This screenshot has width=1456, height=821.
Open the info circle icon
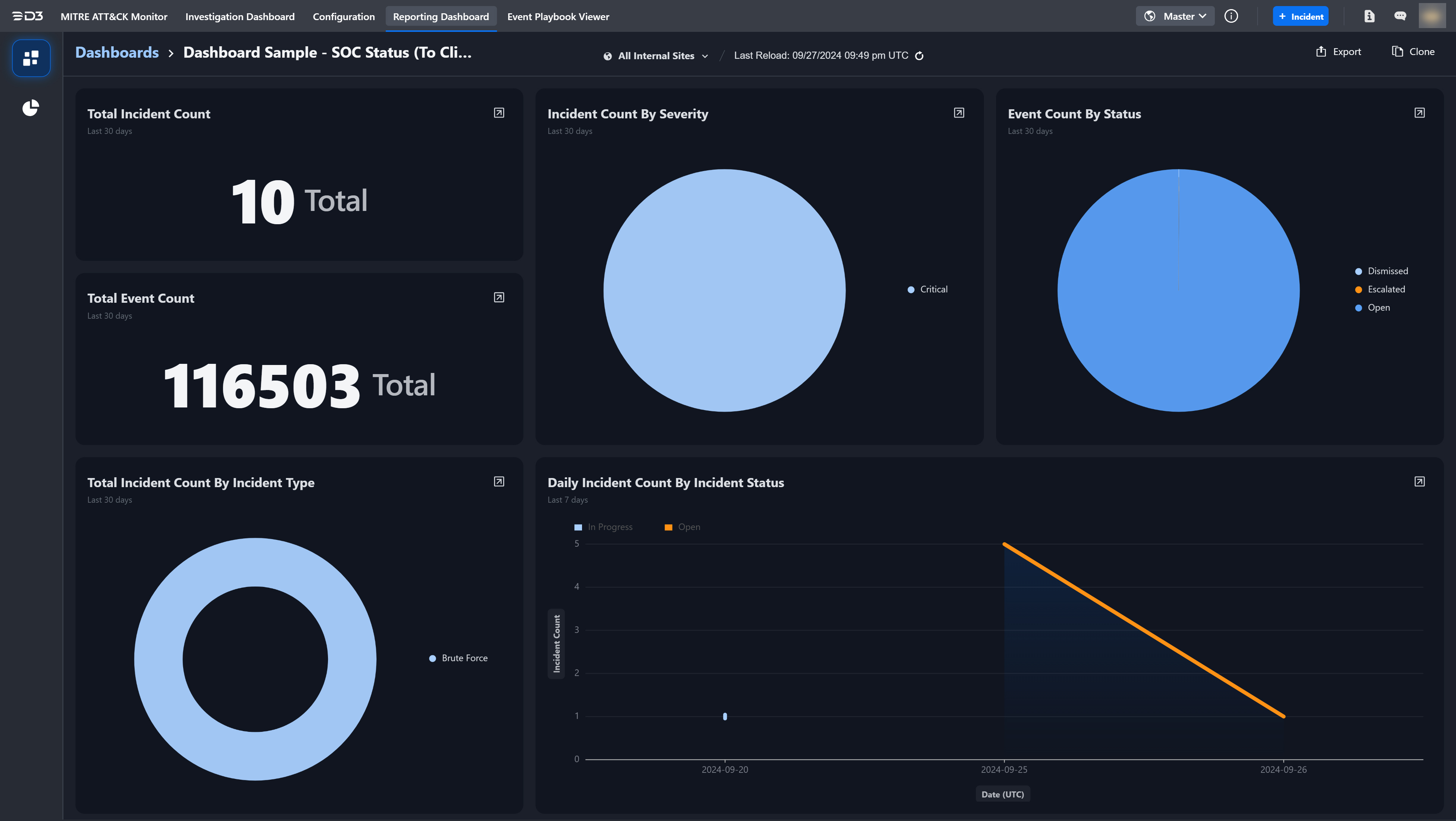[1230, 16]
